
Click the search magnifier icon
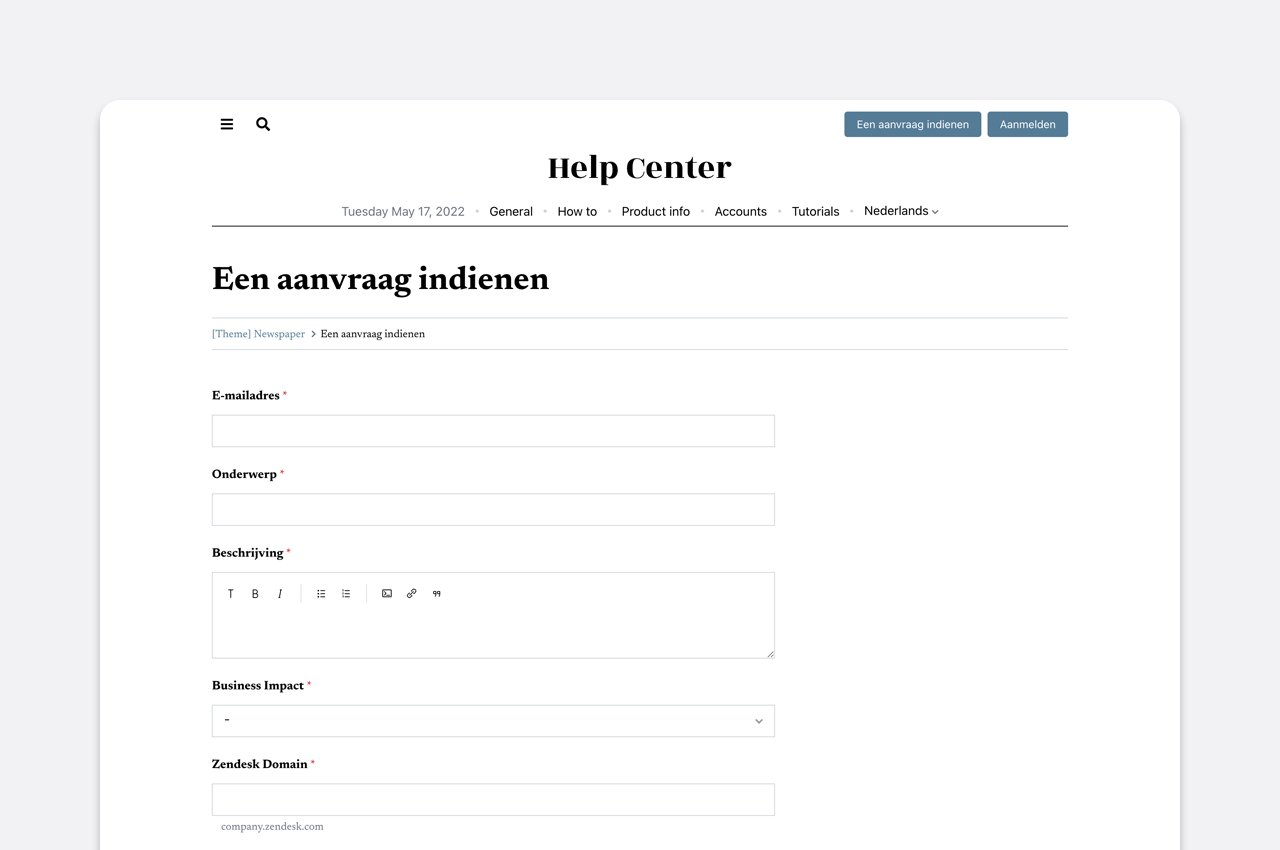[263, 124]
